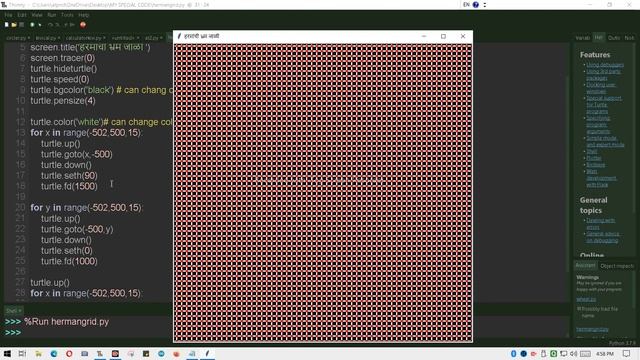640x360 pixels.
Task: Stop/restart backend red button
Action: coord(83,25)
